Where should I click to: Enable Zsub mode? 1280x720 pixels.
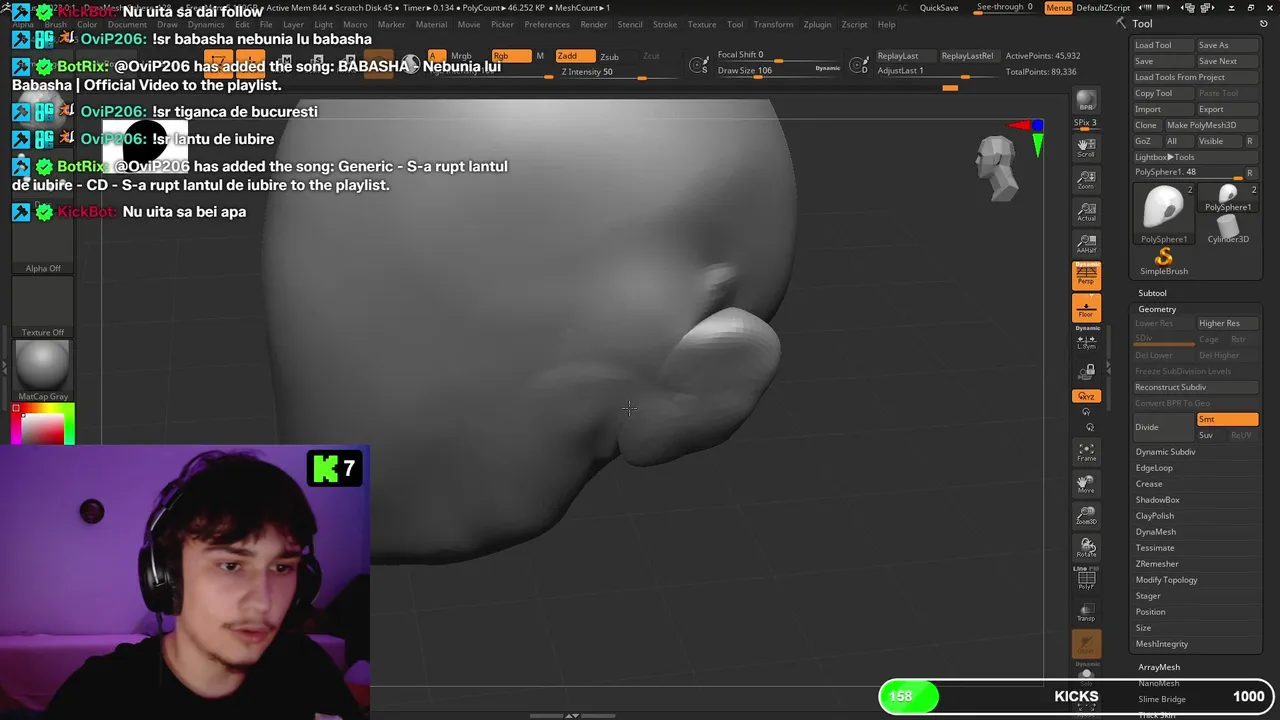coord(609,57)
